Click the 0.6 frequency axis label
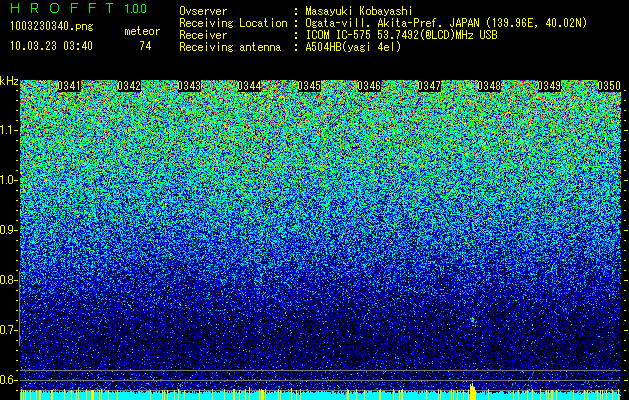 8,380
